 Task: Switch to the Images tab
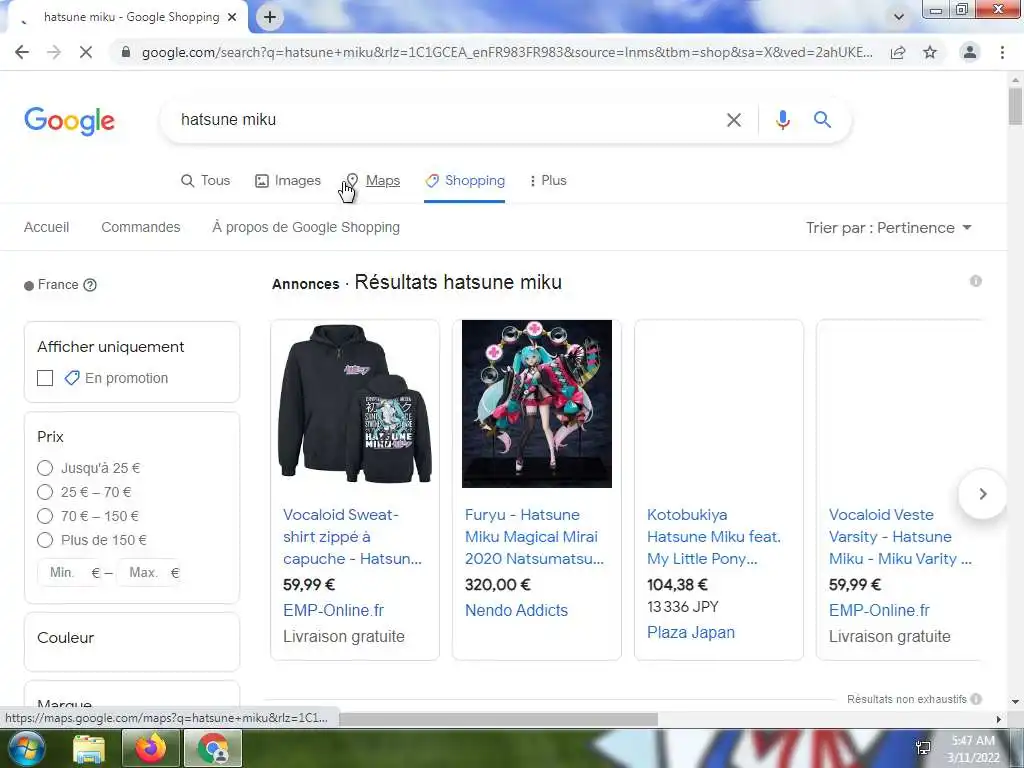pyautogui.click(x=287, y=180)
